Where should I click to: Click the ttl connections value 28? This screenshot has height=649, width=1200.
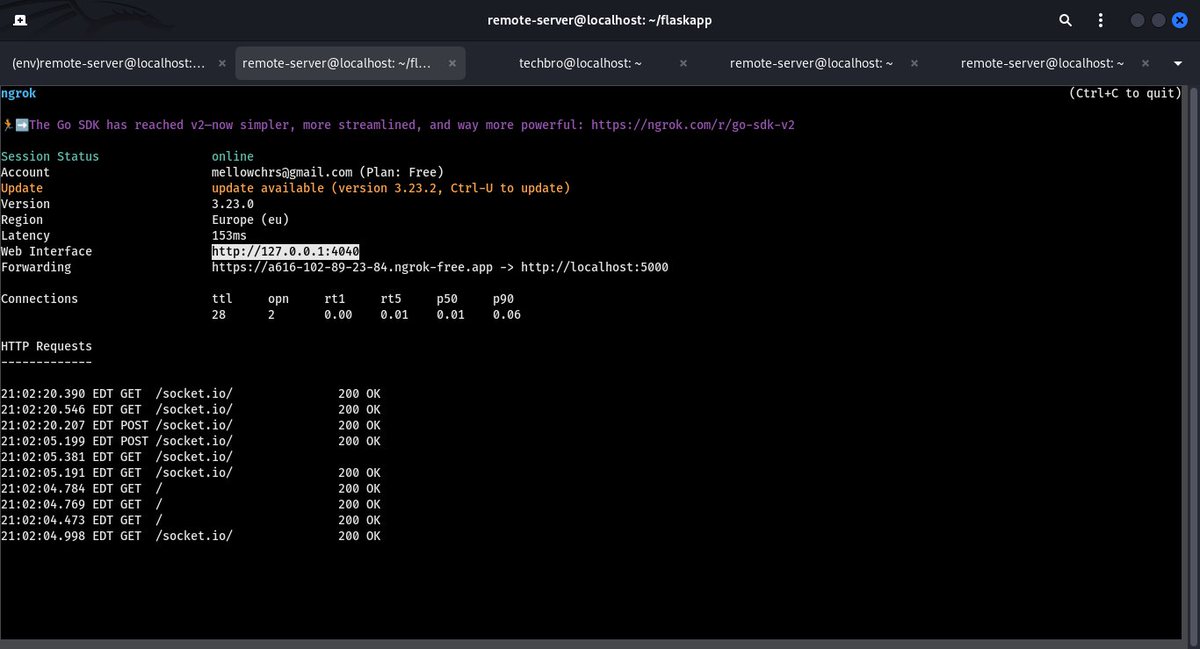click(x=219, y=315)
